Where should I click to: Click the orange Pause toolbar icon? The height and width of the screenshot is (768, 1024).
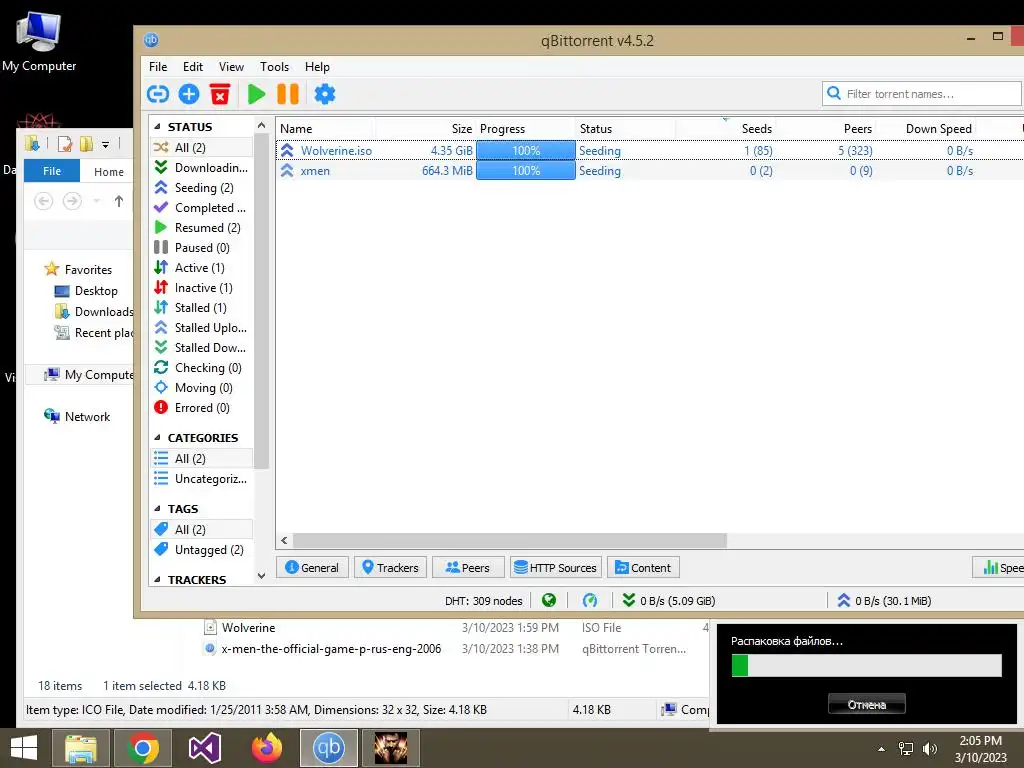pos(288,94)
